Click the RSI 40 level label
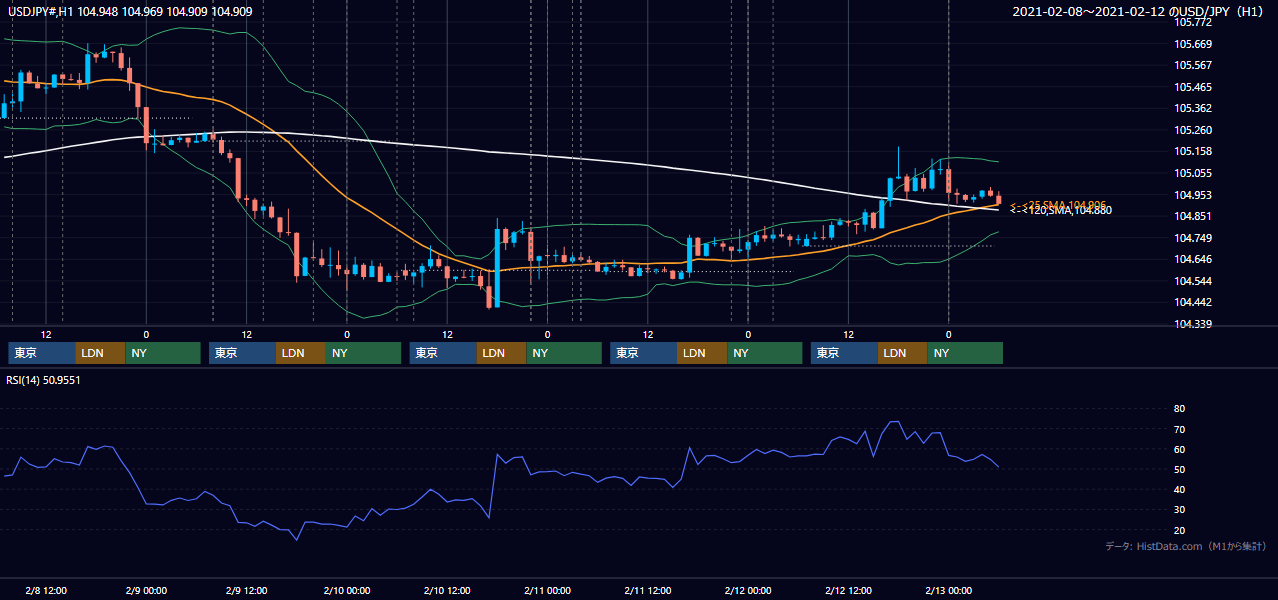The width and height of the screenshot is (1278, 600). [1179, 490]
